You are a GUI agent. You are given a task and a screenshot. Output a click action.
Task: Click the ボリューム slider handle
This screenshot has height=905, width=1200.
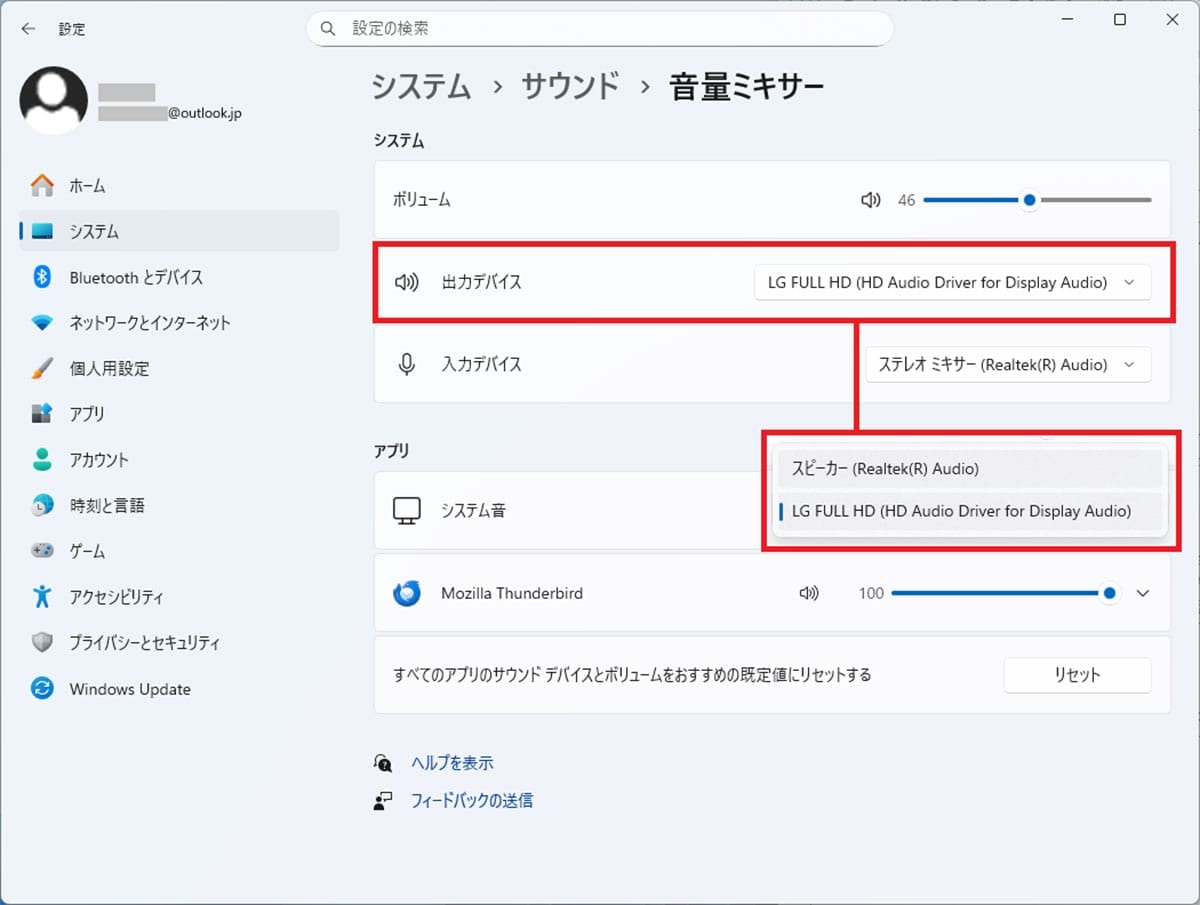[1029, 200]
